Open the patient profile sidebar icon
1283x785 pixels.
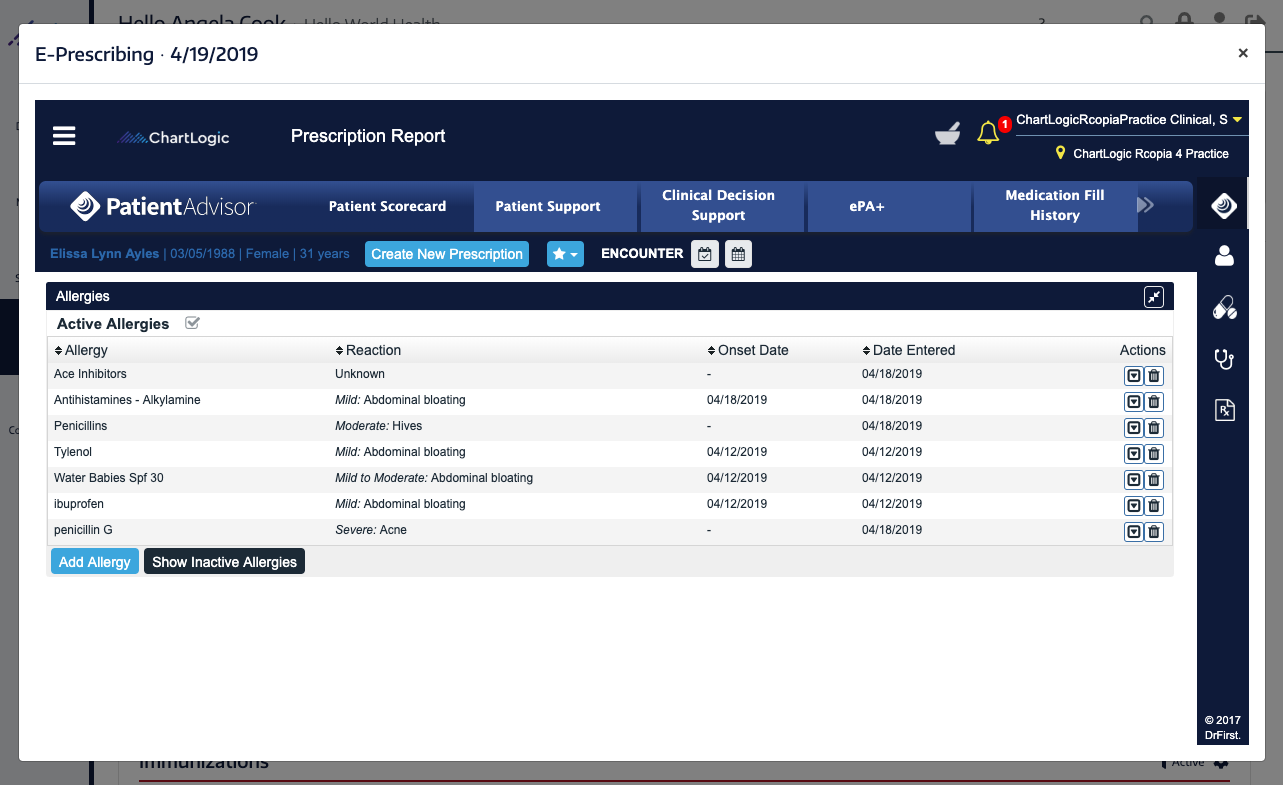coord(1224,256)
